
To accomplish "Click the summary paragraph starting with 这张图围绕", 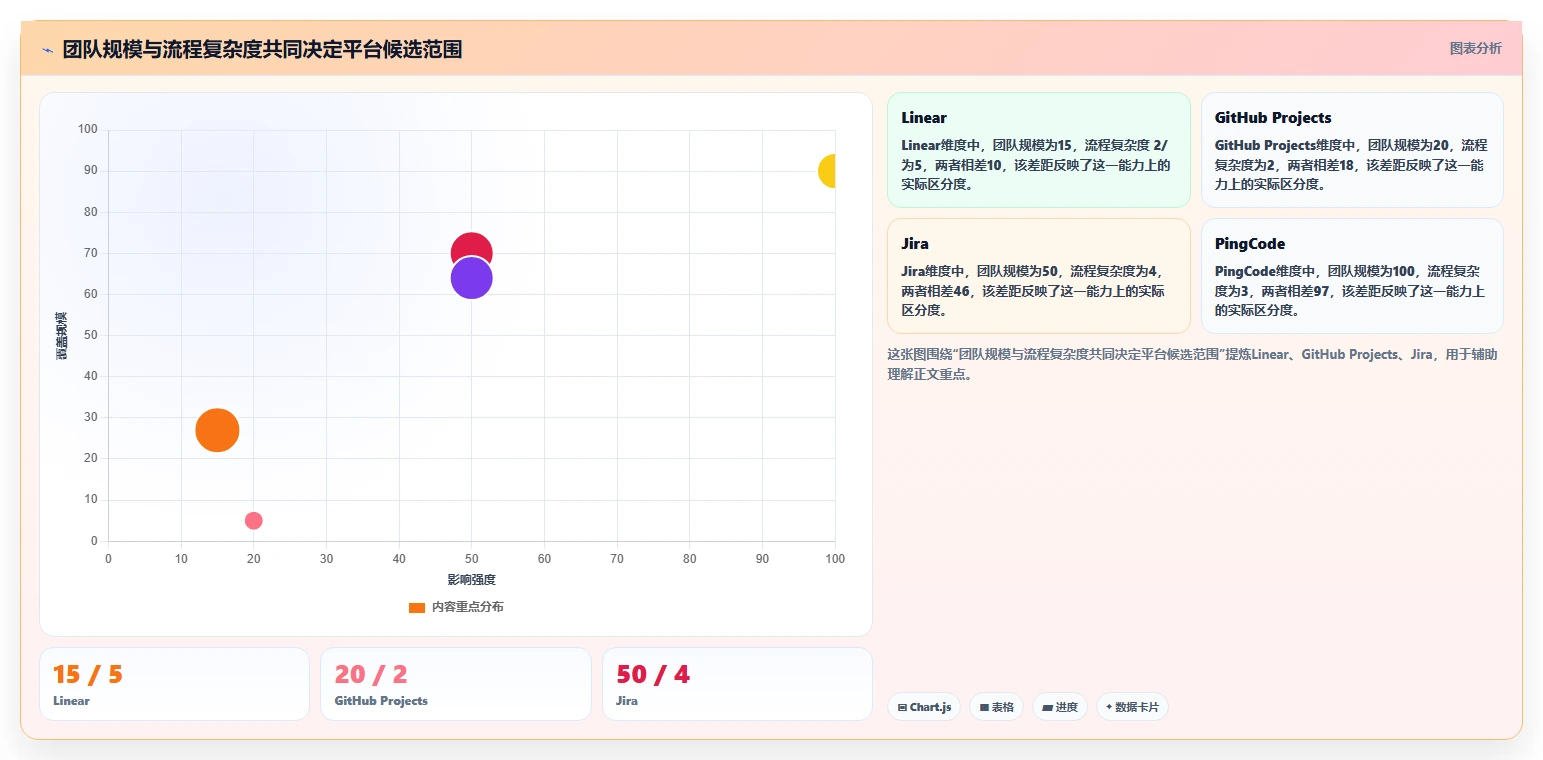I will pyautogui.click(x=1192, y=364).
